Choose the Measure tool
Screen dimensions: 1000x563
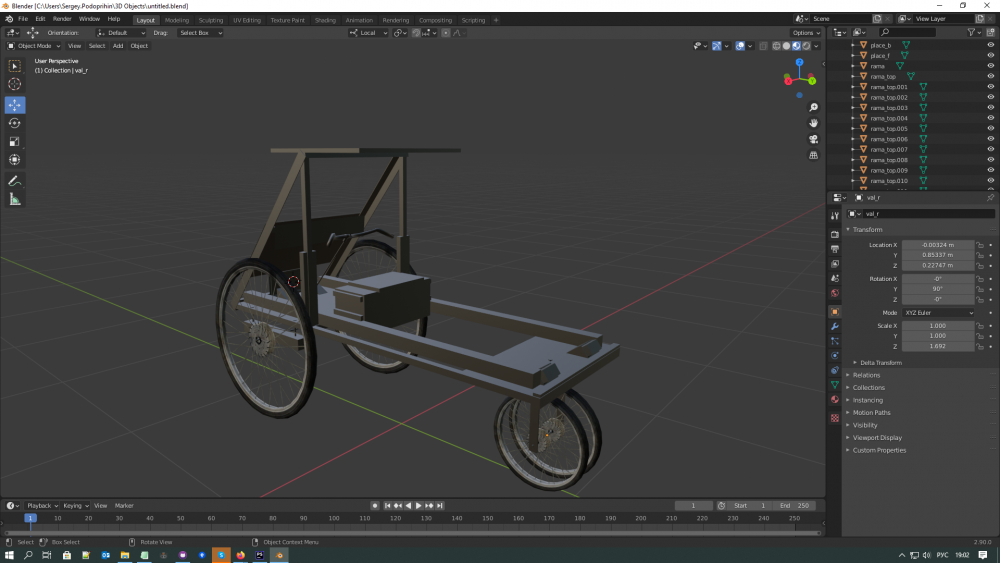pyautogui.click(x=15, y=199)
